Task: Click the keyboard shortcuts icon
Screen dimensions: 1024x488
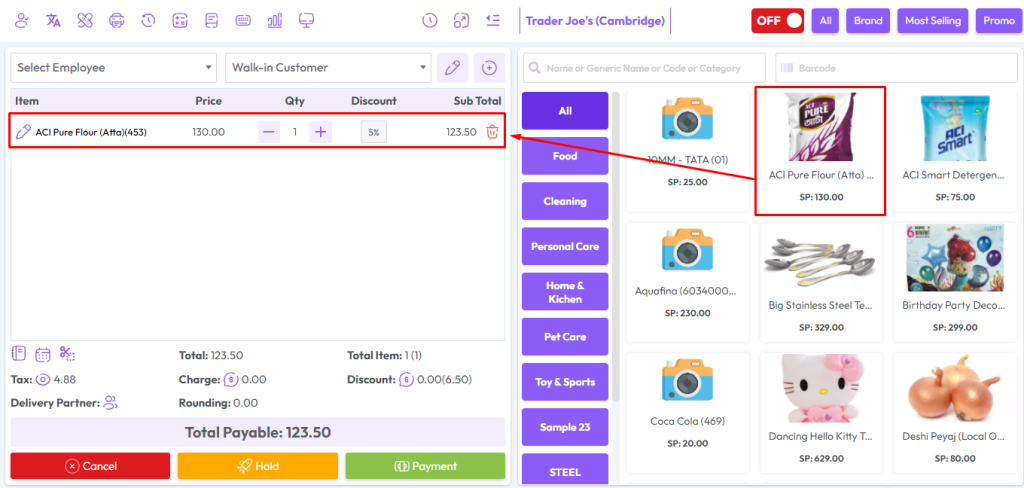Action: pos(243,20)
